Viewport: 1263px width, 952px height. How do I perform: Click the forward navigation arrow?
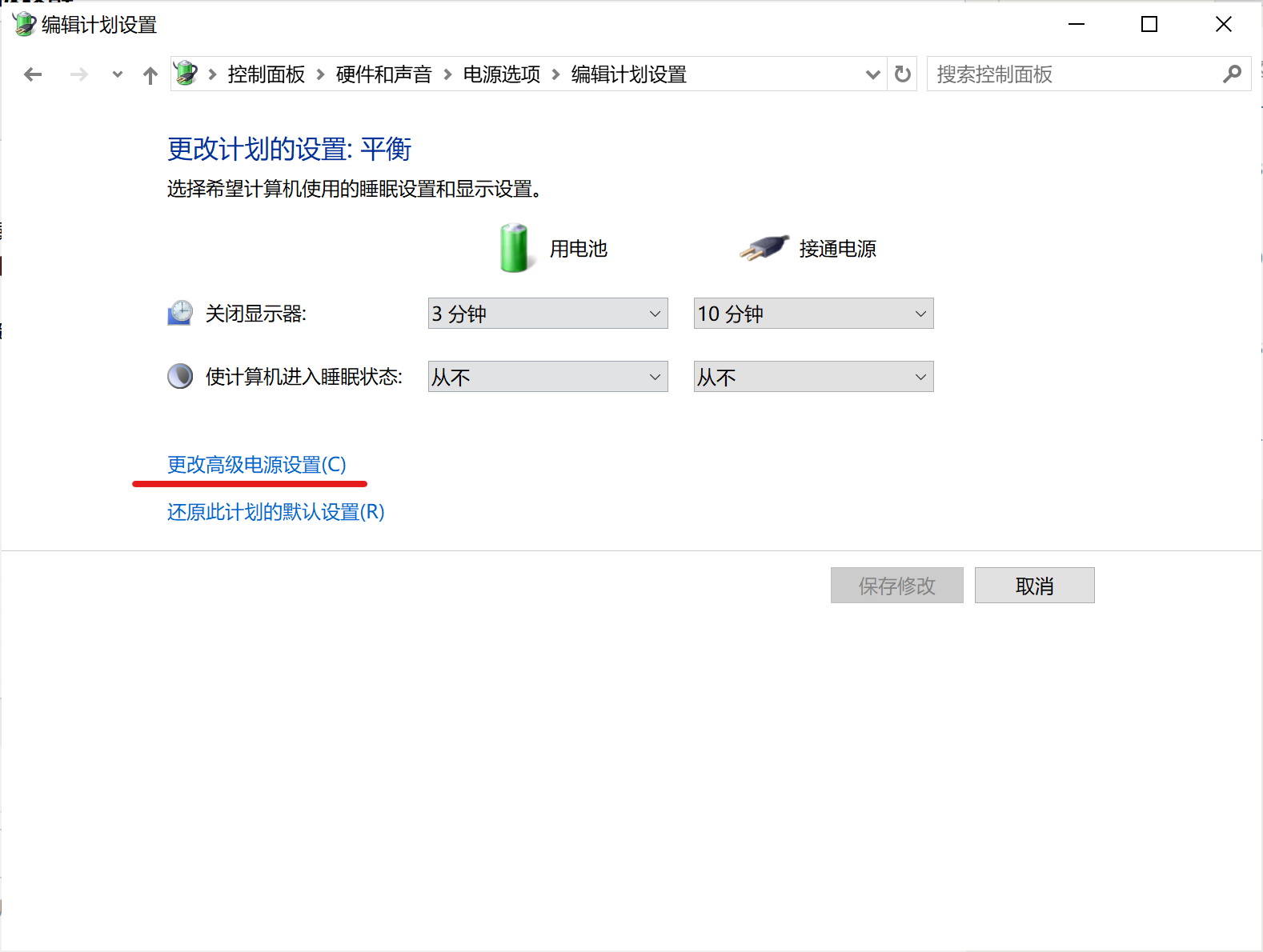click(x=79, y=74)
